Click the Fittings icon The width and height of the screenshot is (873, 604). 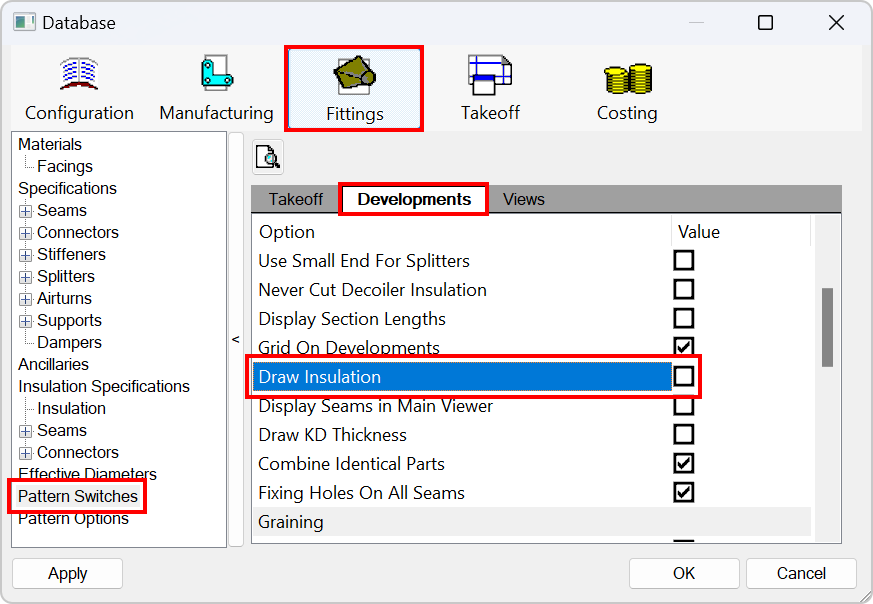pyautogui.click(x=353, y=87)
